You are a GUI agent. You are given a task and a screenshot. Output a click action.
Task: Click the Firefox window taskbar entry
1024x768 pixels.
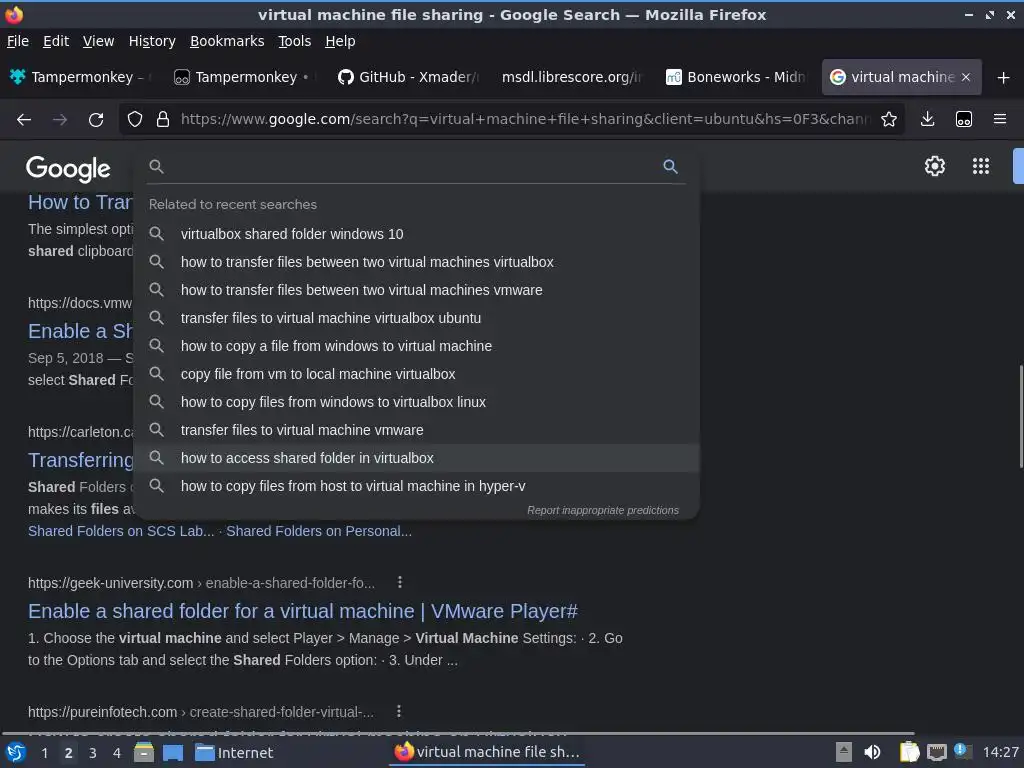click(x=487, y=752)
